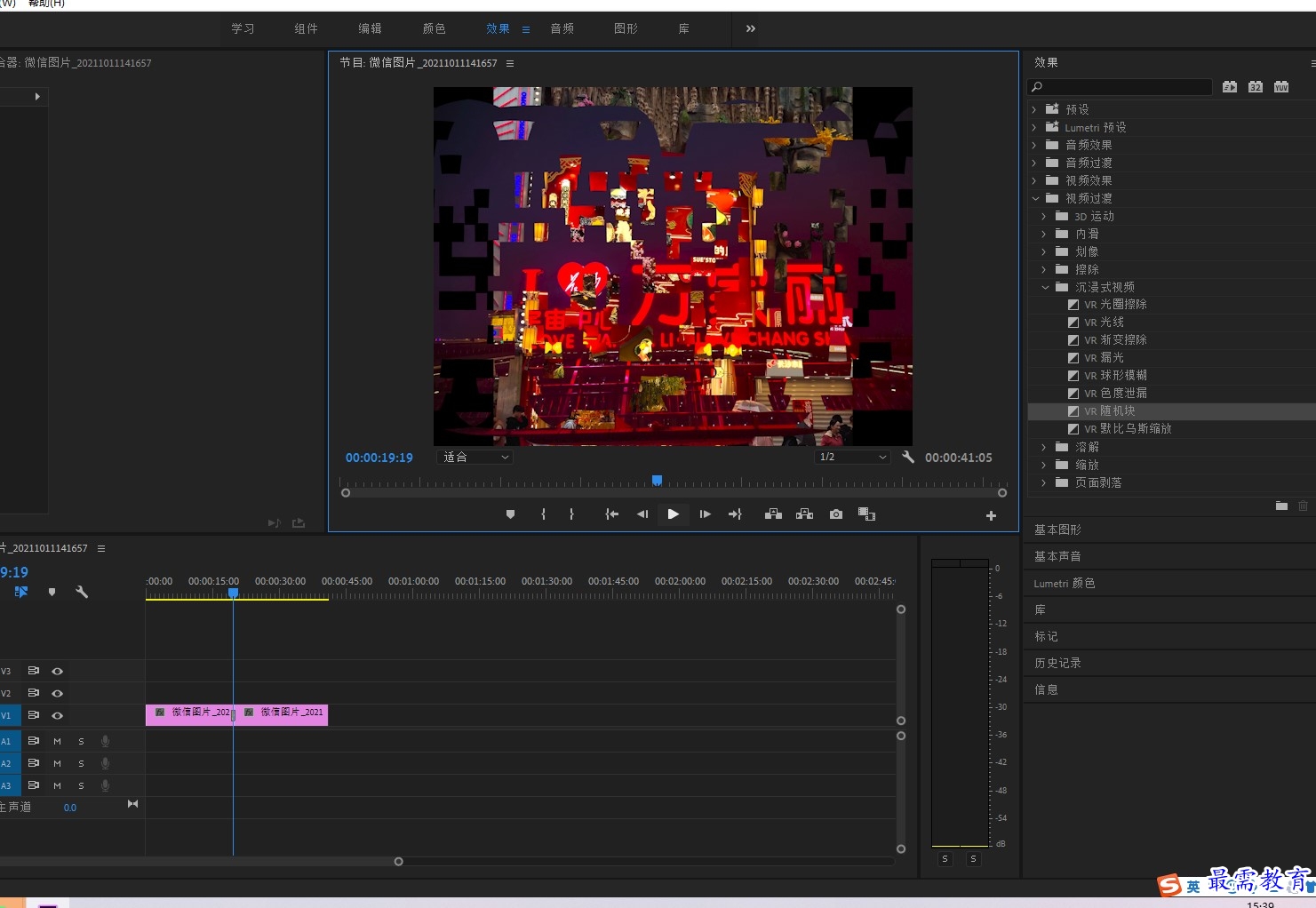Toggle V2 track output eye

click(57, 693)
